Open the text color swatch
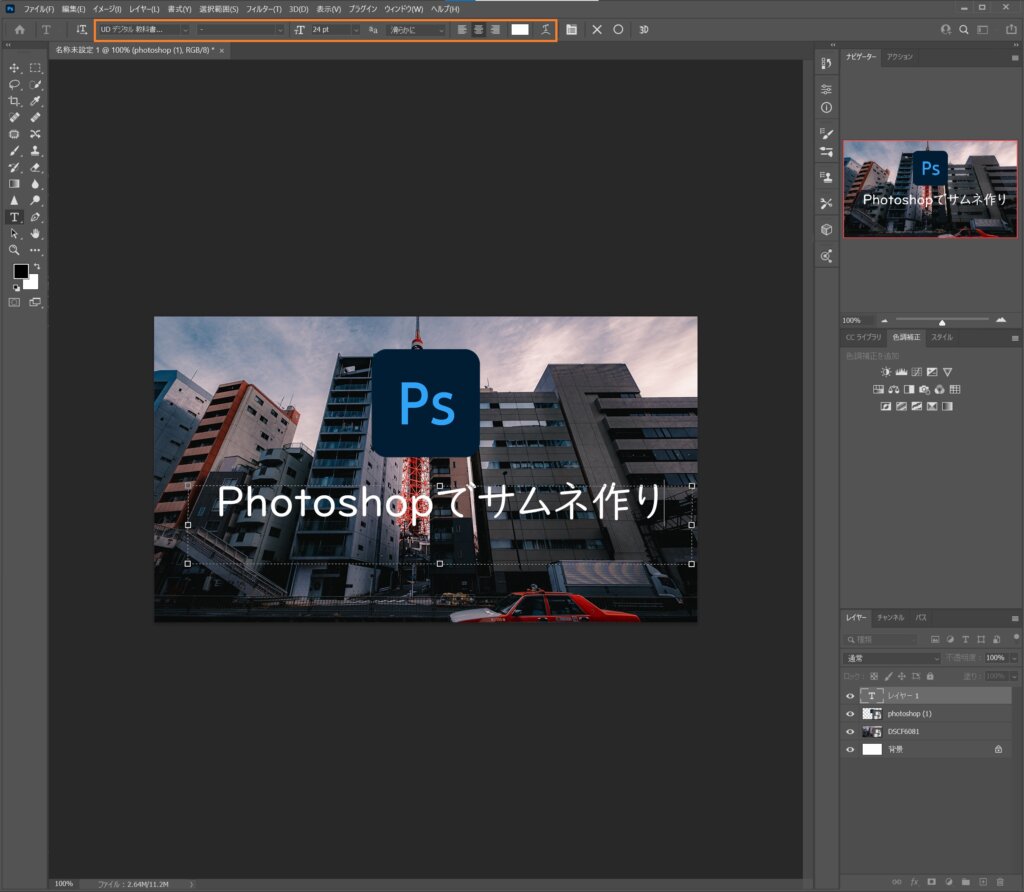 click(520, 29)
